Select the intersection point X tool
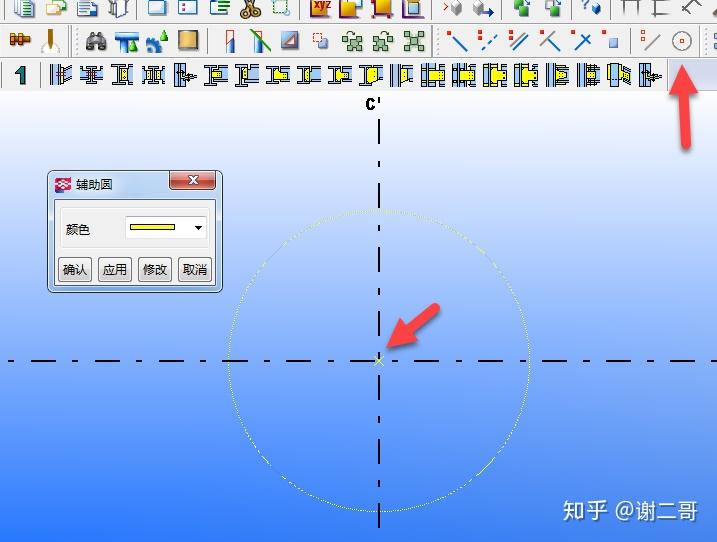The height and width of the screenshot is (542, 717). click(x=580, y=41)
